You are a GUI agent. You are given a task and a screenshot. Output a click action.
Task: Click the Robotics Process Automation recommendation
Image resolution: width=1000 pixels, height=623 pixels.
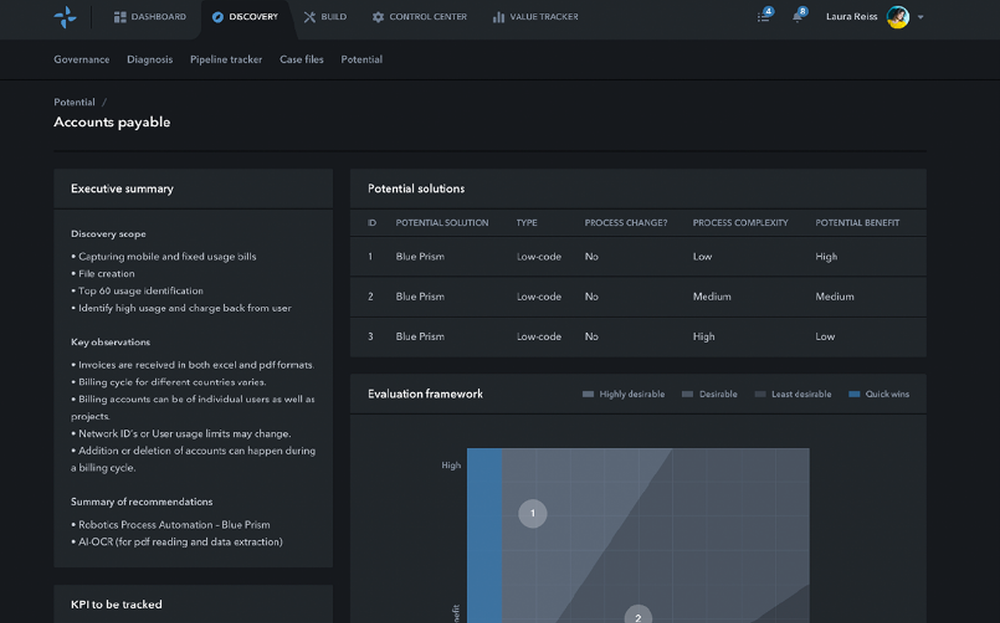pyautogui.click(x=170, y=525)
